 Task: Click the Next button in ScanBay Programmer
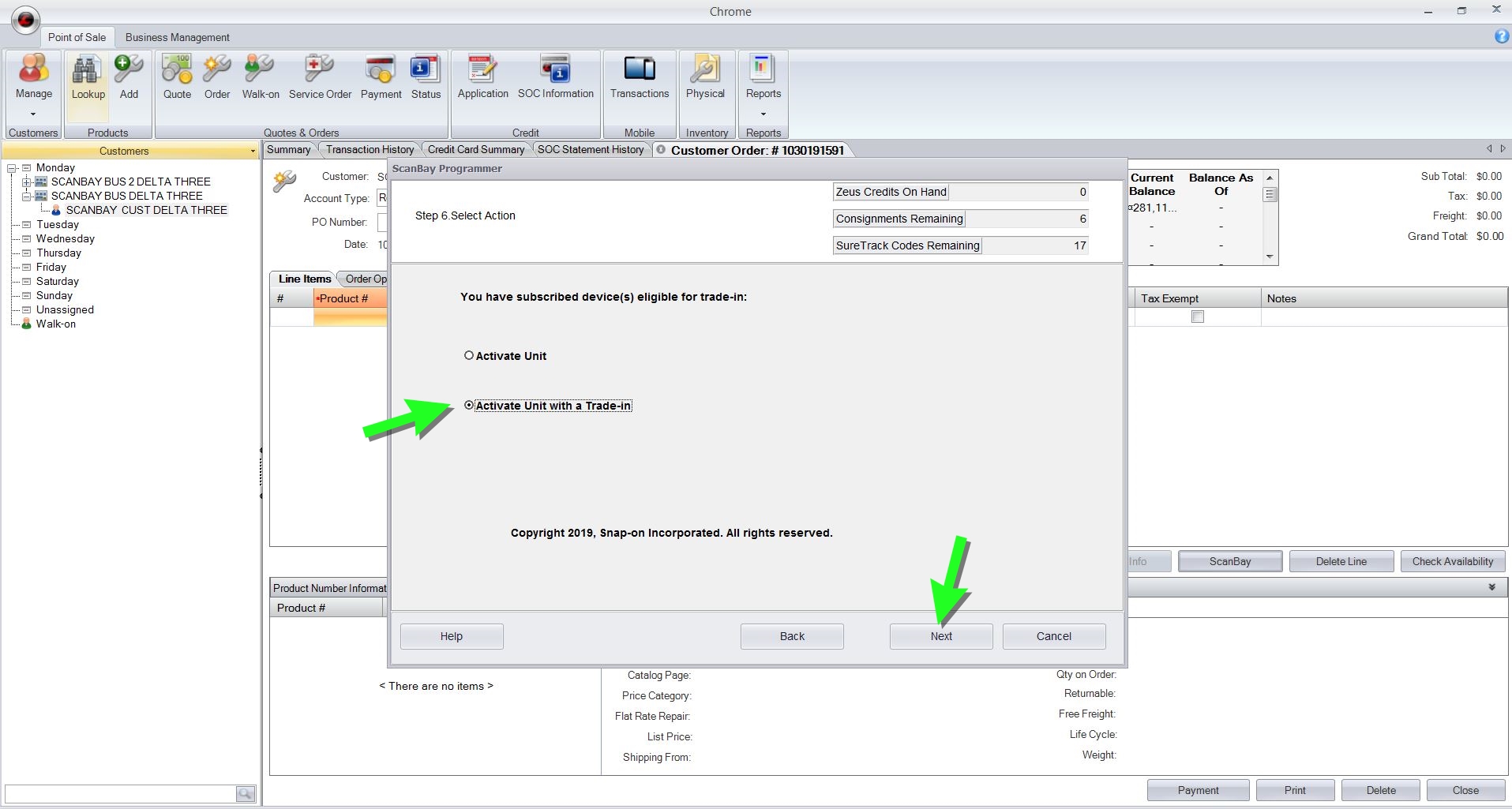(x=940, y=636)
